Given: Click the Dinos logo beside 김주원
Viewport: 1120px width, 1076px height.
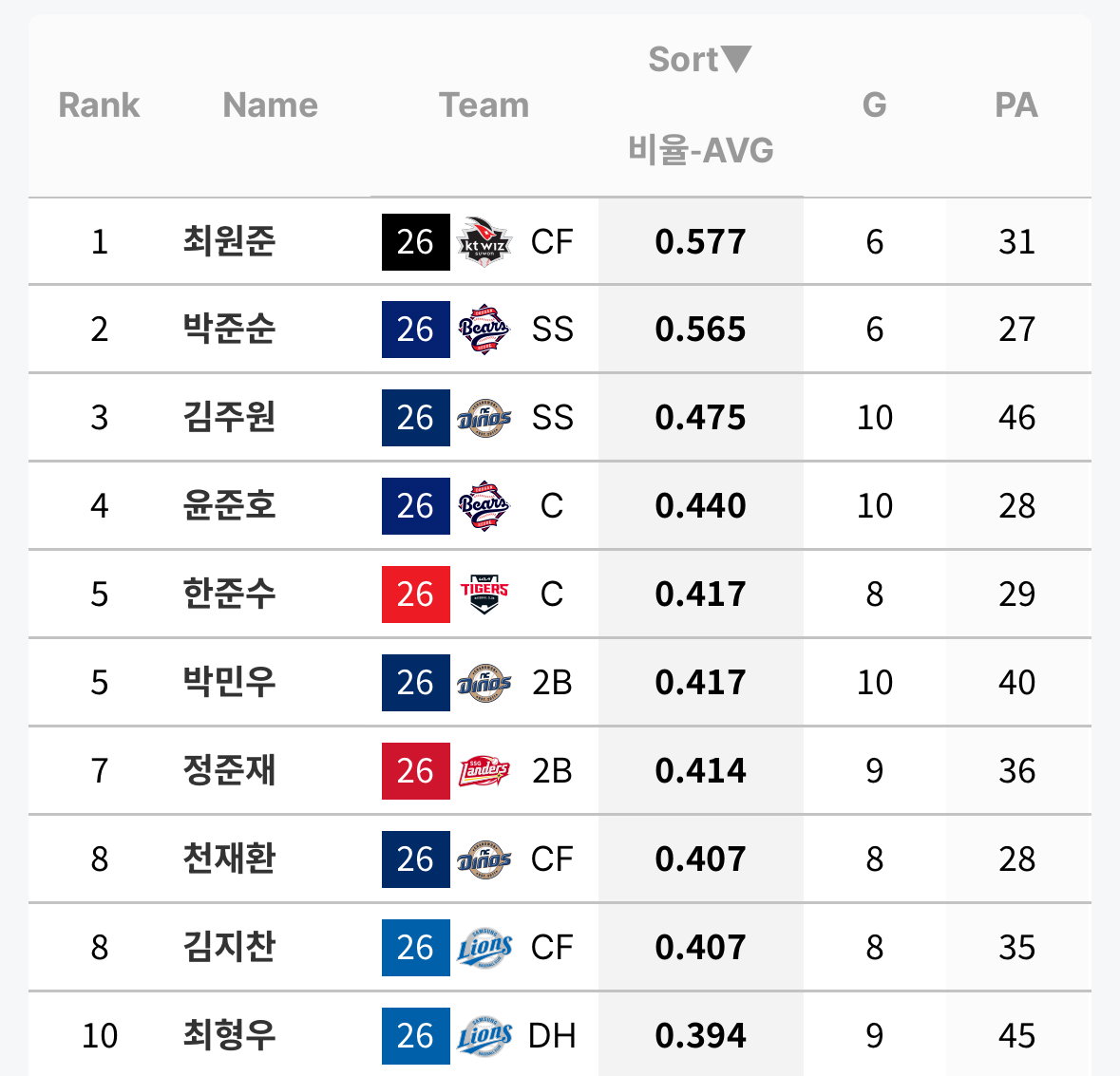Looking at the screenshot, I should click(x=484, y=418).
